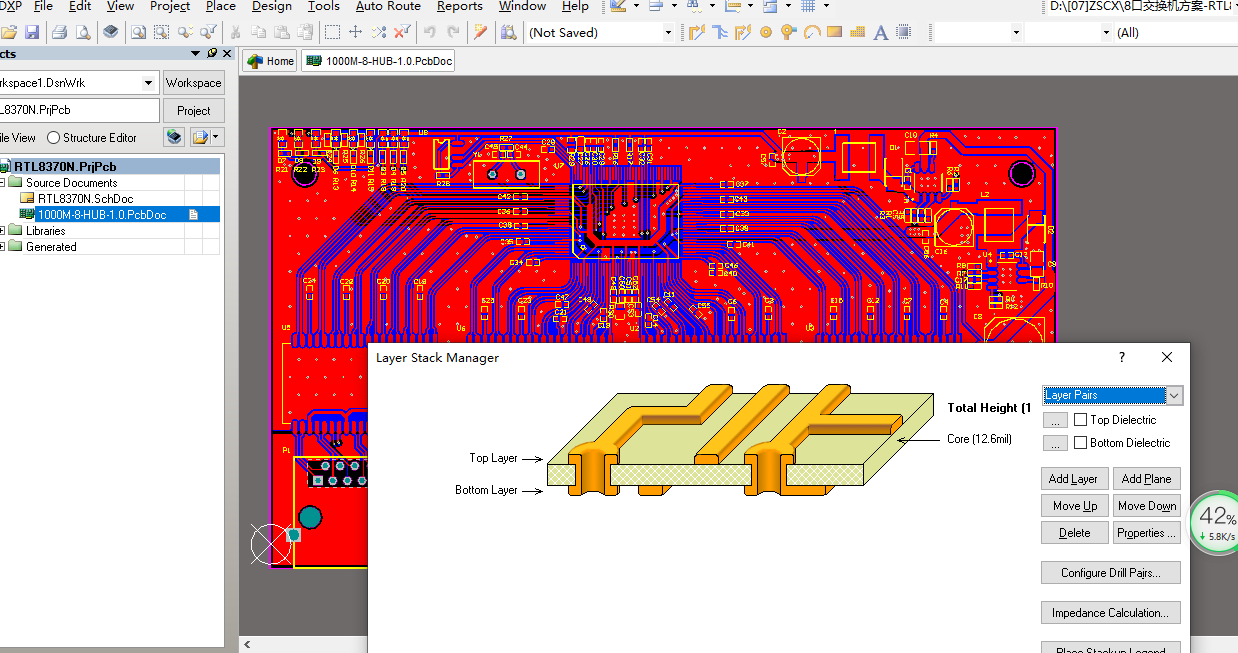Click the Delete button in Layer Stack Manager
The width and height of the screenshot is (1238, 653).
(x=1075, y=533)
